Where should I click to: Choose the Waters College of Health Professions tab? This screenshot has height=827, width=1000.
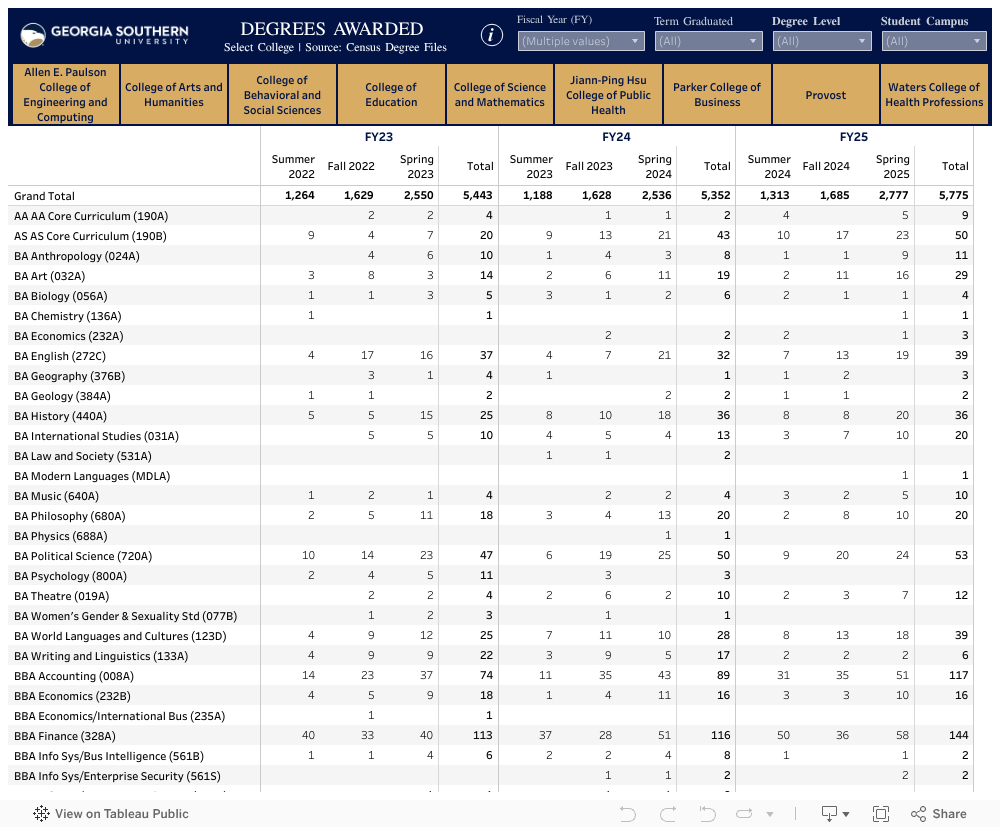[934, 95]
